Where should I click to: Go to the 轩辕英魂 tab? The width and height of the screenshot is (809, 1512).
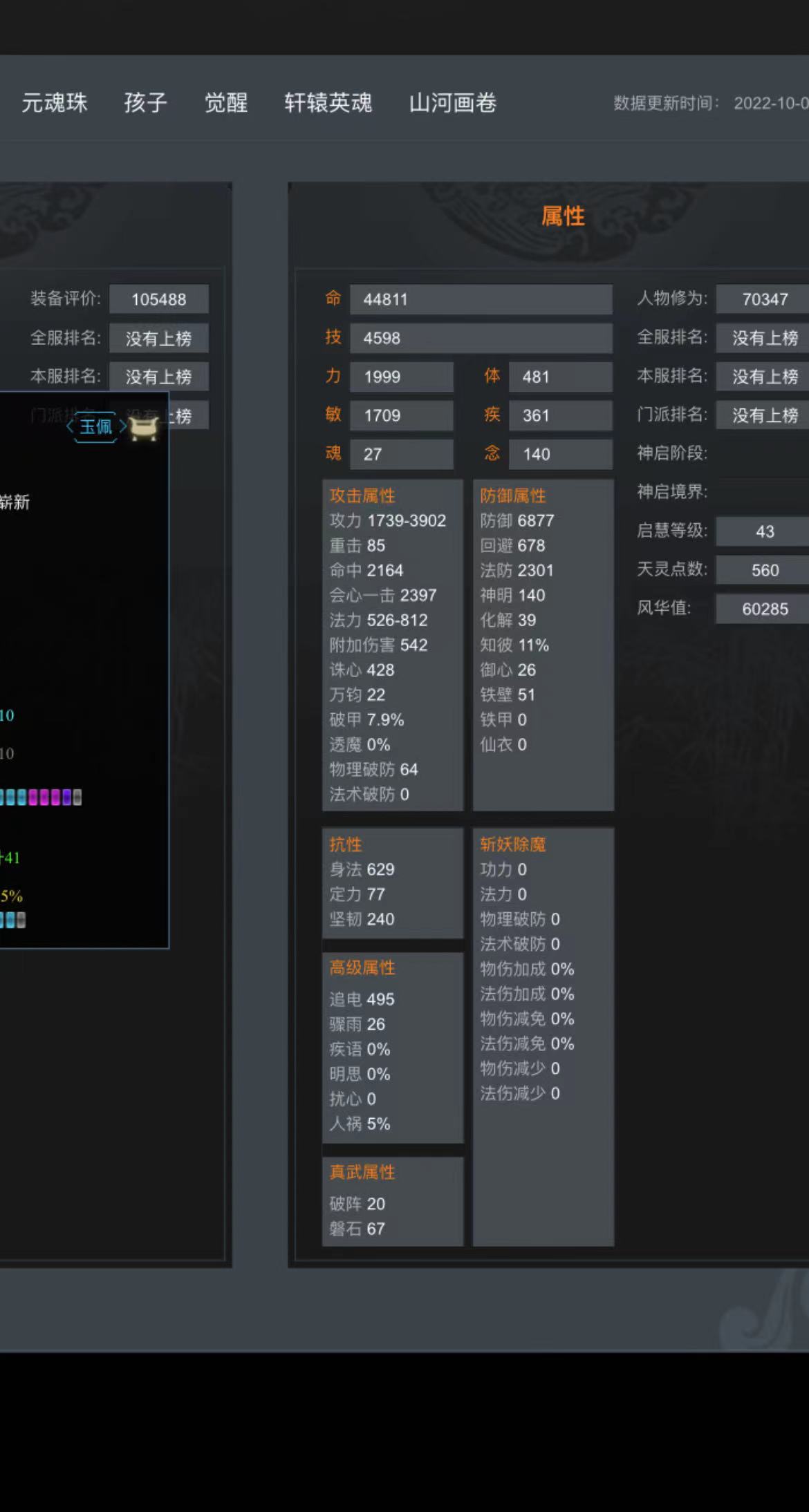pos(328,103)
